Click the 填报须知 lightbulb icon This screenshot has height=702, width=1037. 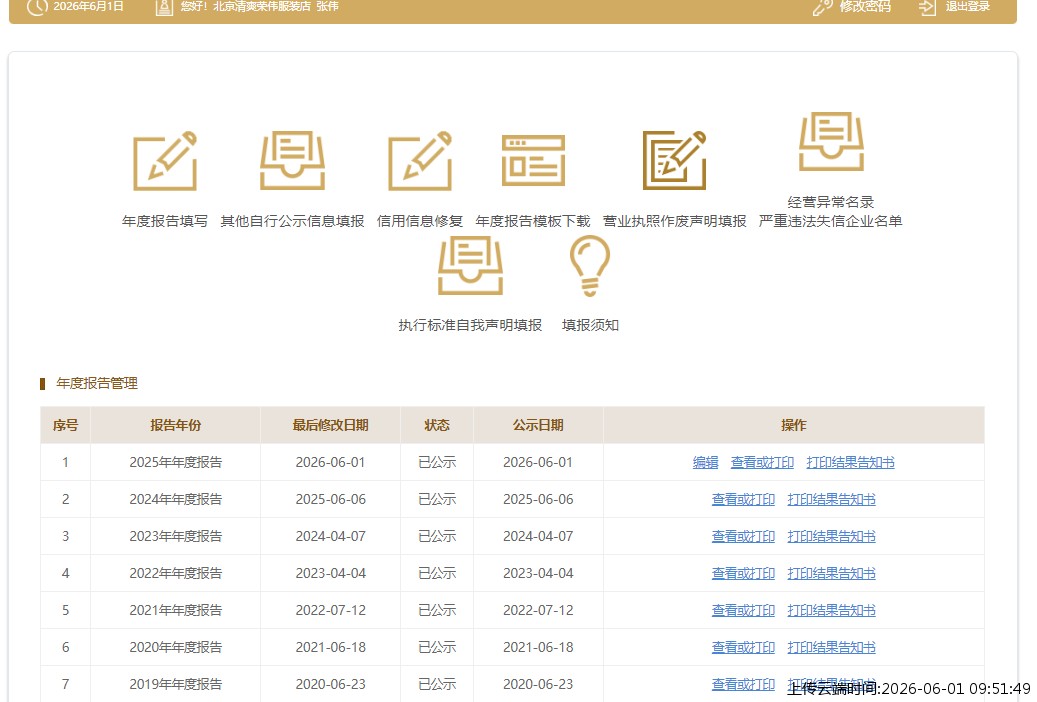pos(590,266)
